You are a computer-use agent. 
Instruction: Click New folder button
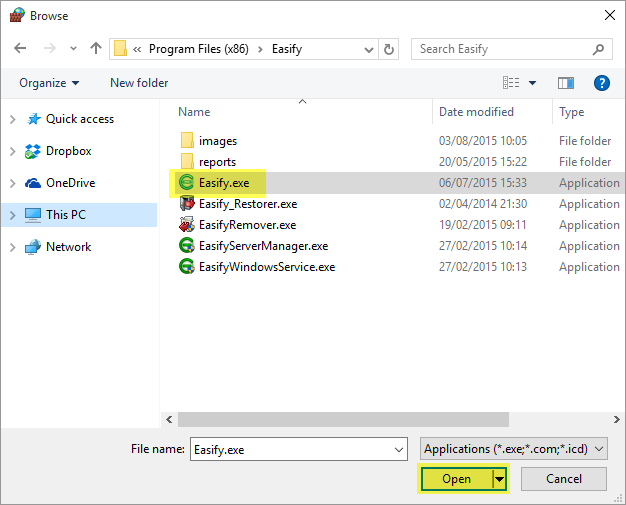(139, 83)
